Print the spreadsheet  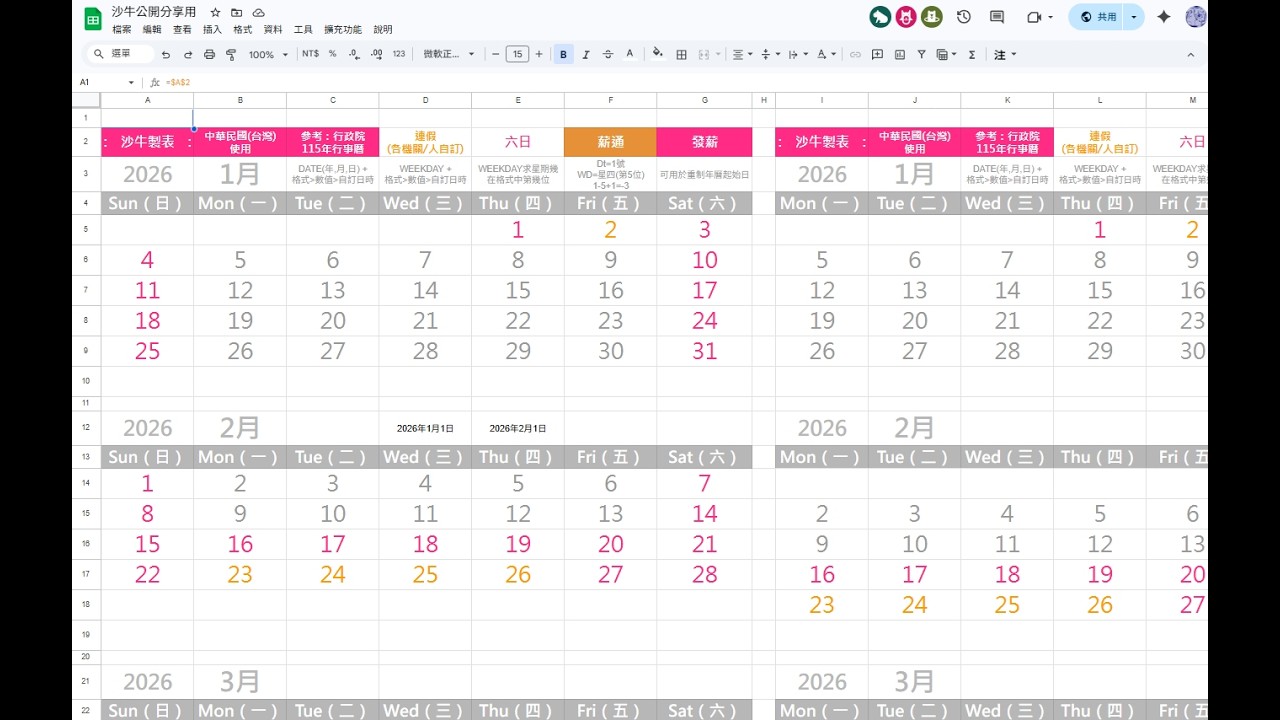click(209, 54)
